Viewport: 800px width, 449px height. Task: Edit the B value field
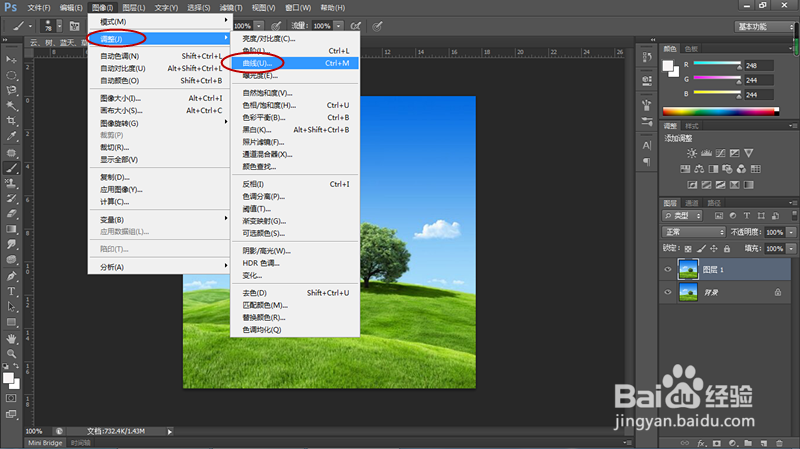759,94
